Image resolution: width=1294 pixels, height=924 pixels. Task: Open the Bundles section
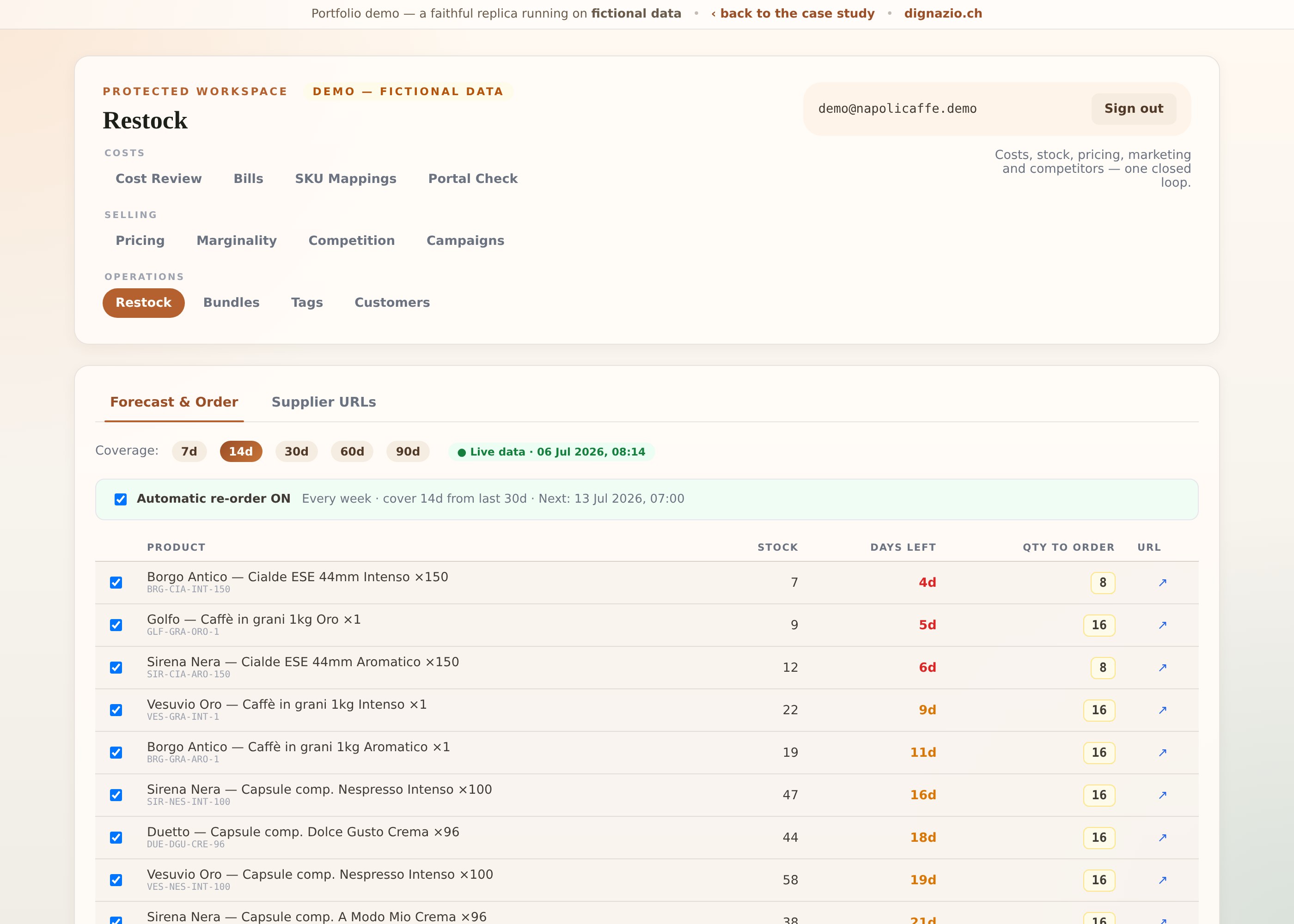coord(232,303)
